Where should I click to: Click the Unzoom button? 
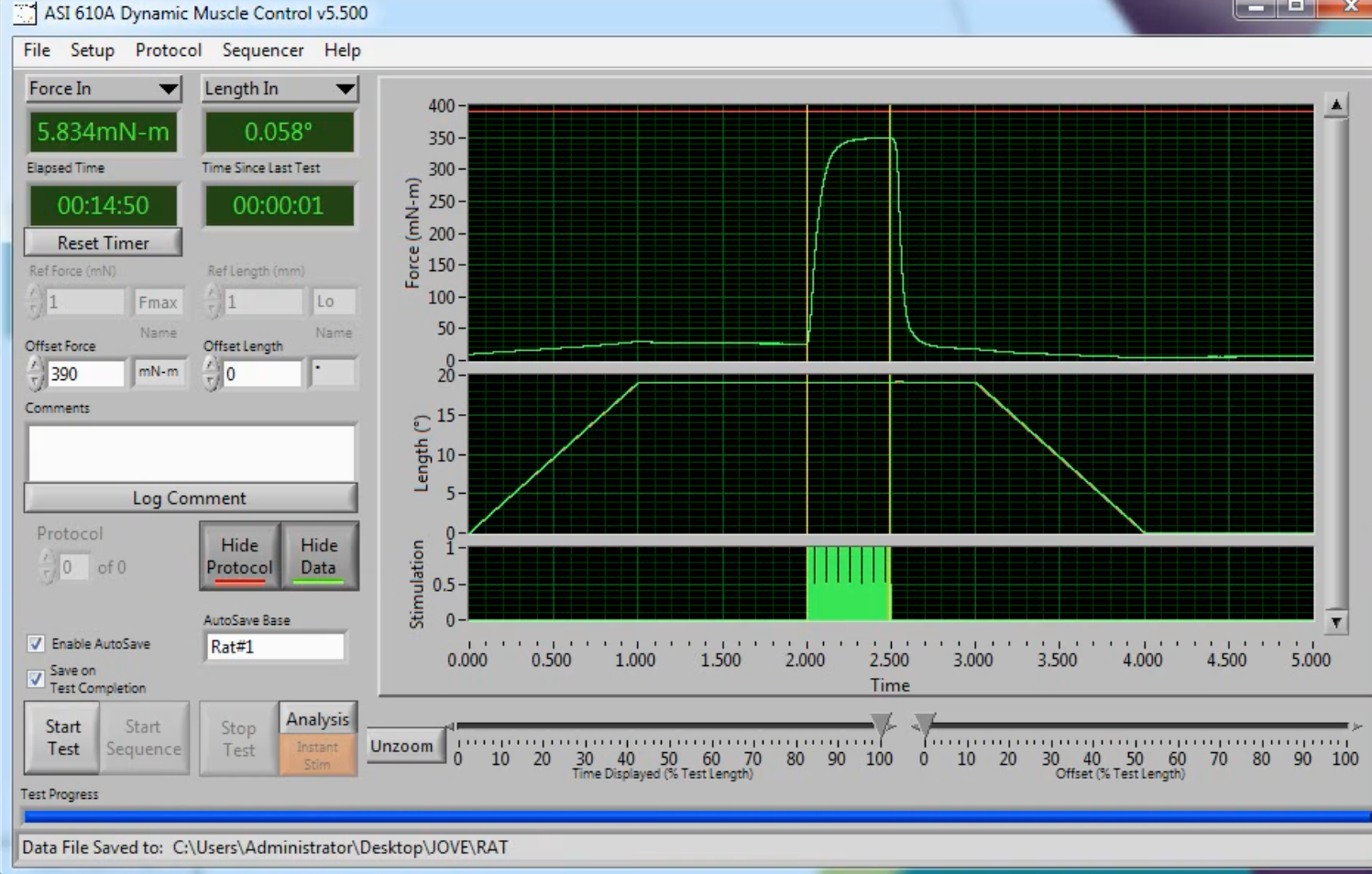[x=402, y=746]
